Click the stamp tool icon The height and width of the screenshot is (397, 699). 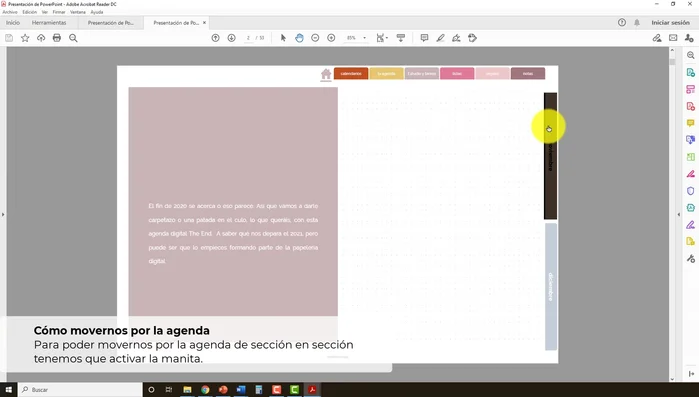(473, 38)
